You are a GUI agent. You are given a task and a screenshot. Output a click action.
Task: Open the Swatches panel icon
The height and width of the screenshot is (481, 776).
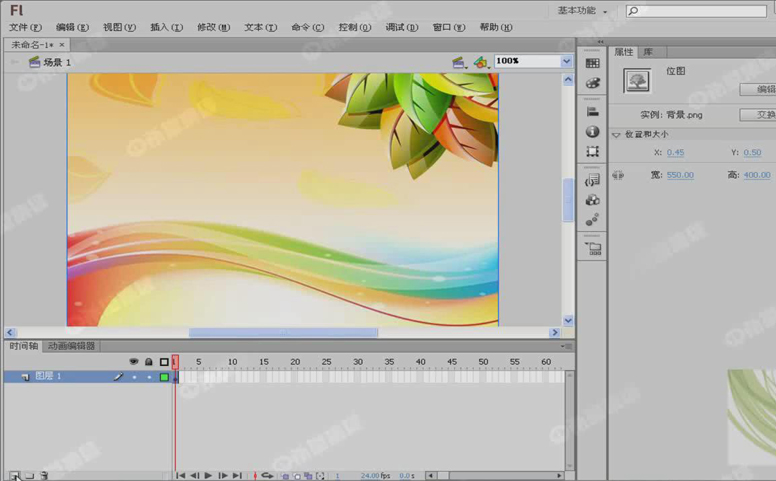coord(593,64)
